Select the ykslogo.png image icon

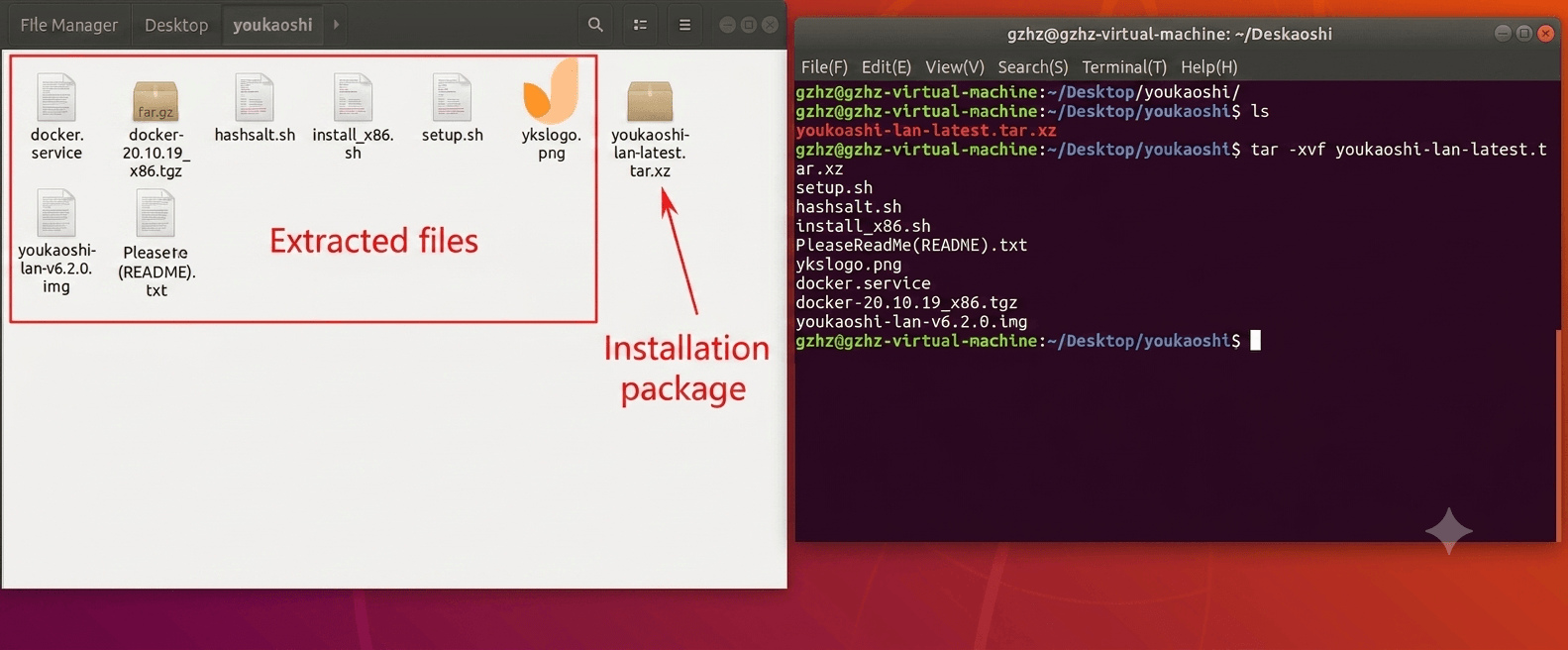tap(551, 91)
